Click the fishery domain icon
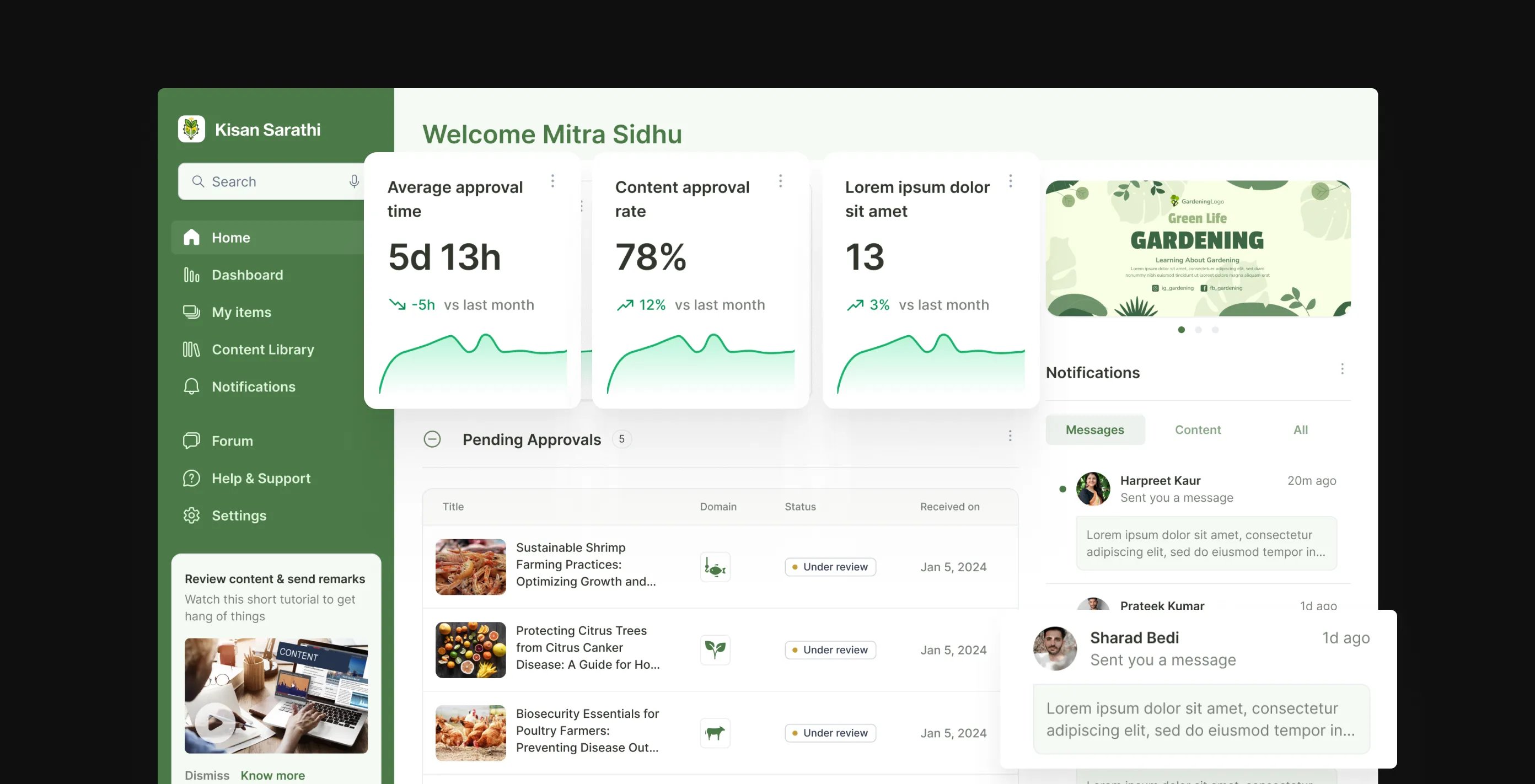 pos(715,567)
